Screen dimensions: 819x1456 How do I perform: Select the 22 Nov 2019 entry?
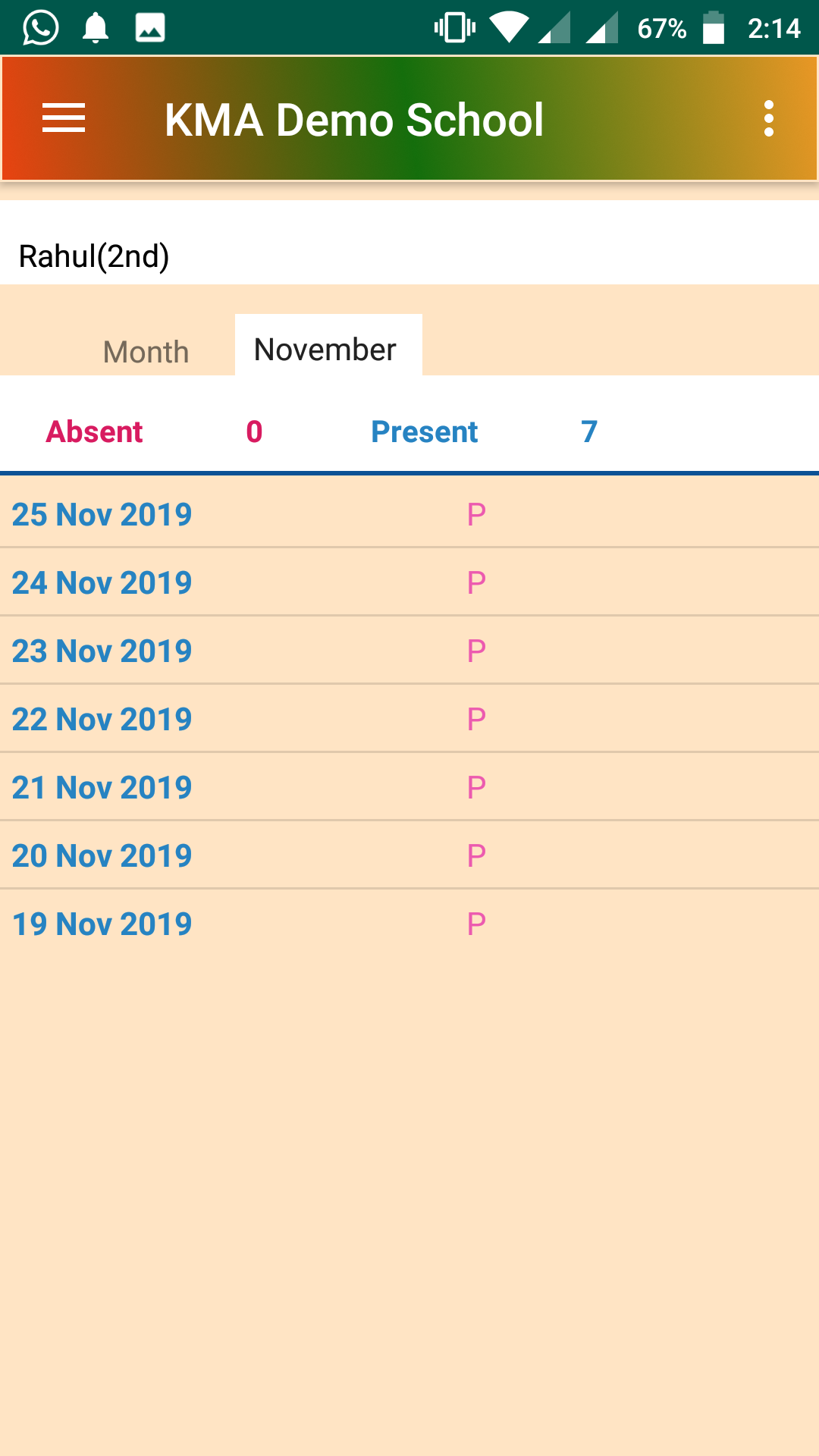click(409, 718)
